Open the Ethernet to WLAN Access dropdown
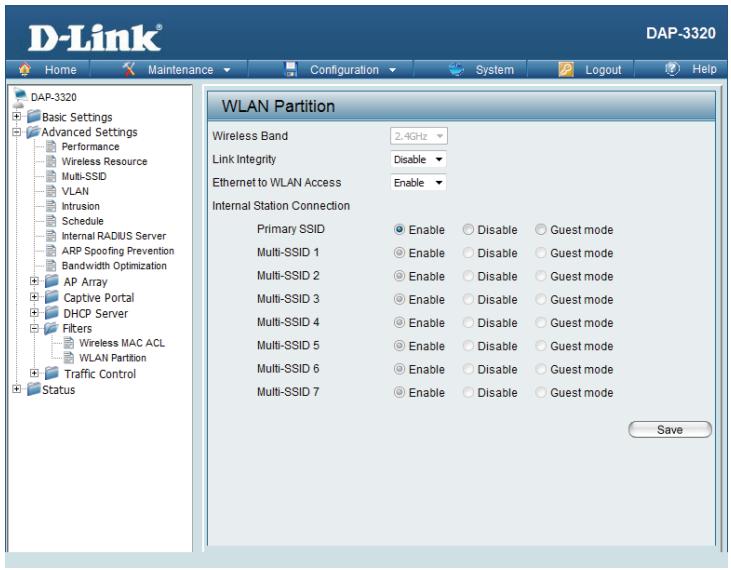Image resolution: width=731 pixels, height=570 pixels. 418,183
